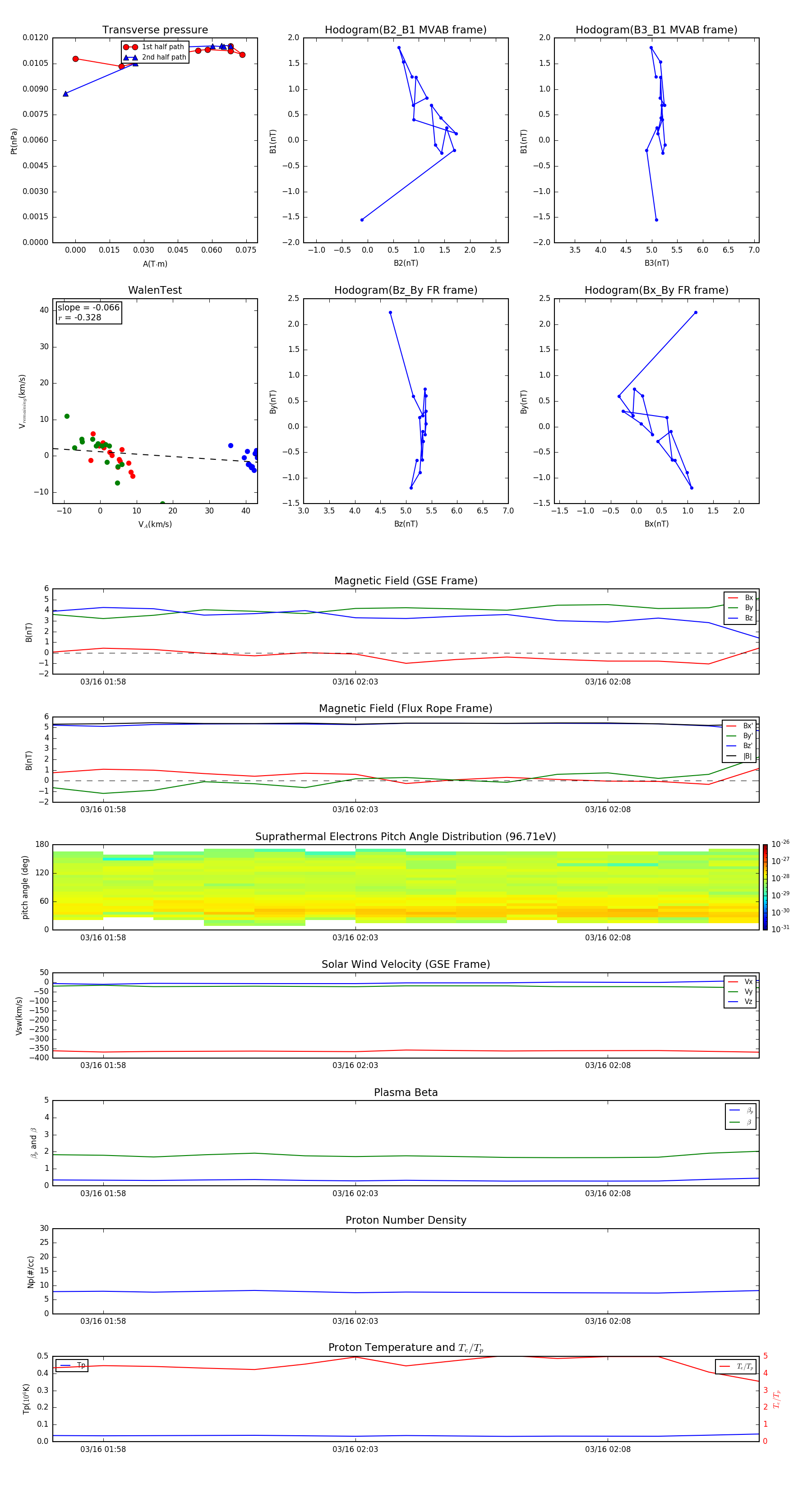This screenshot has height=1489, width=812.
Task: Select the Bx legend entry in GSE panel
Action: 740,598
